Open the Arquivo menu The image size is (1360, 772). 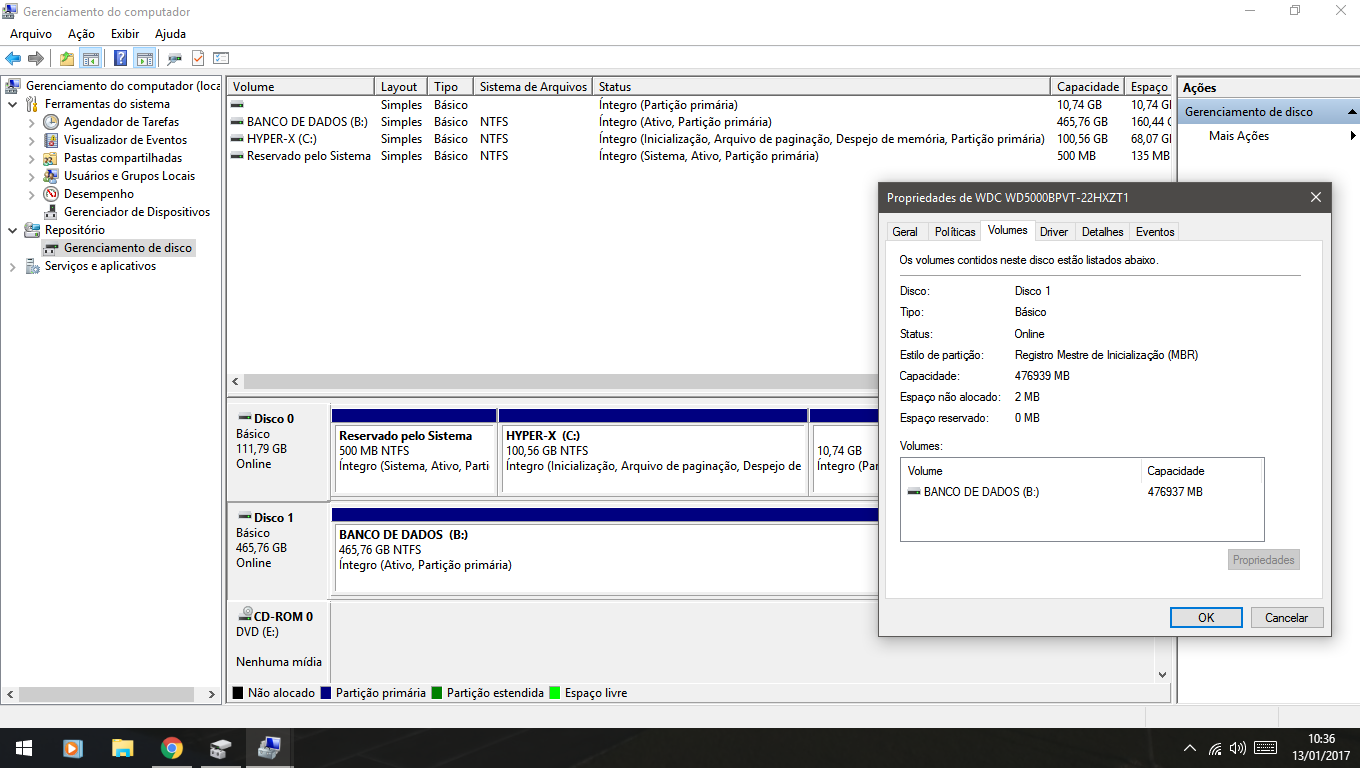[x=31, y=34]
